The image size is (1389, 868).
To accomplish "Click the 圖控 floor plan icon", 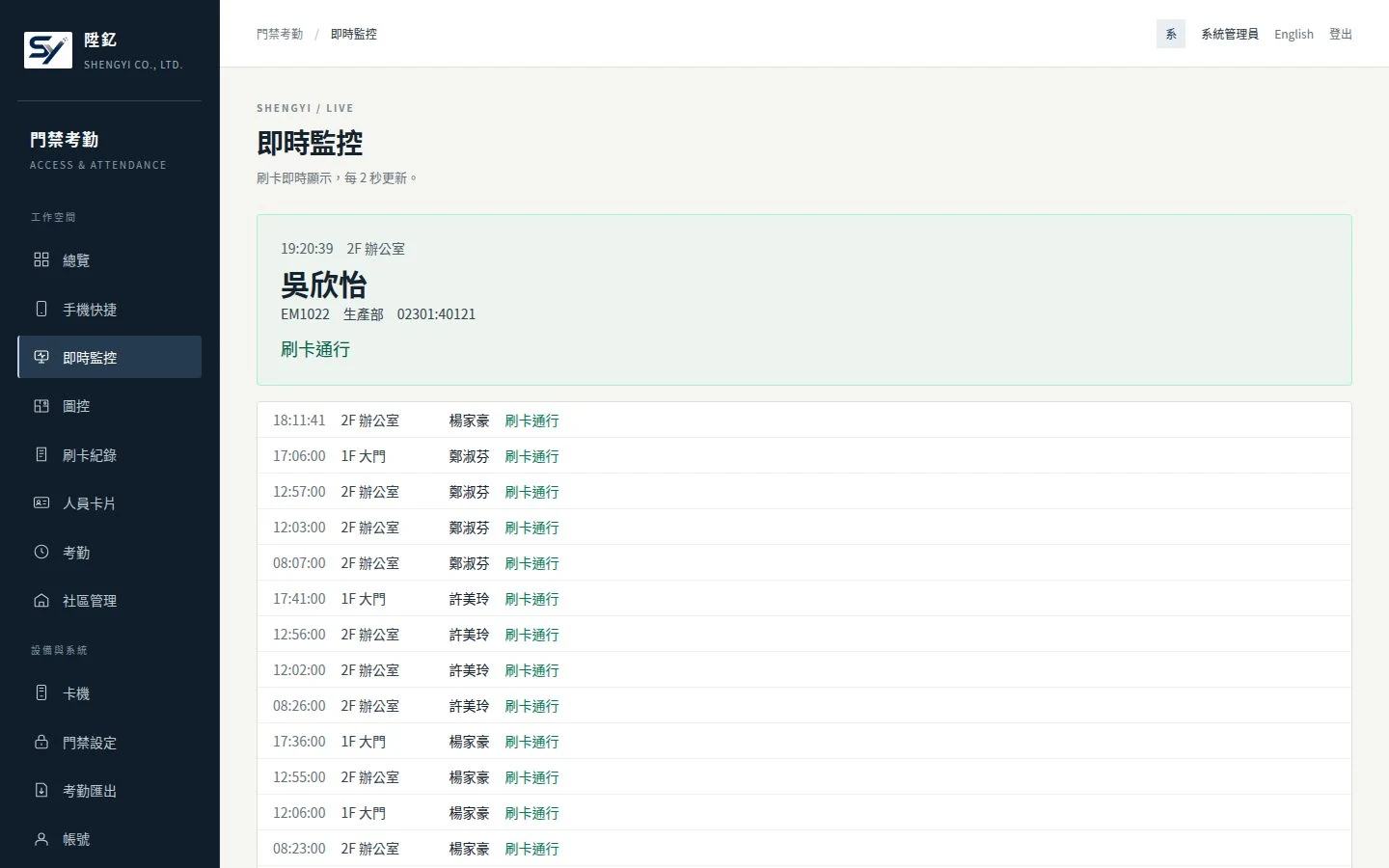I will 41,406.
